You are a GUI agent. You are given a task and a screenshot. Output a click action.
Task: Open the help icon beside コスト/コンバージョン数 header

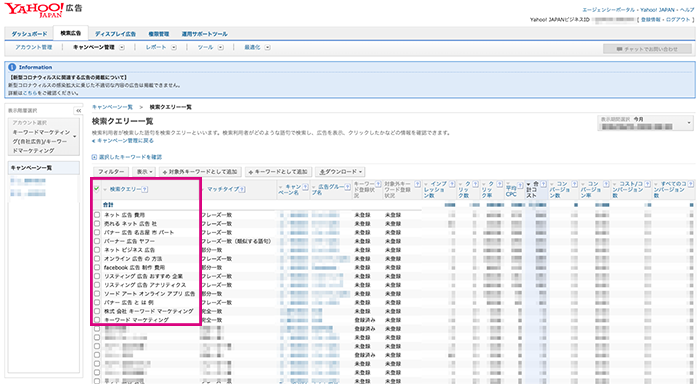[647, 184]
